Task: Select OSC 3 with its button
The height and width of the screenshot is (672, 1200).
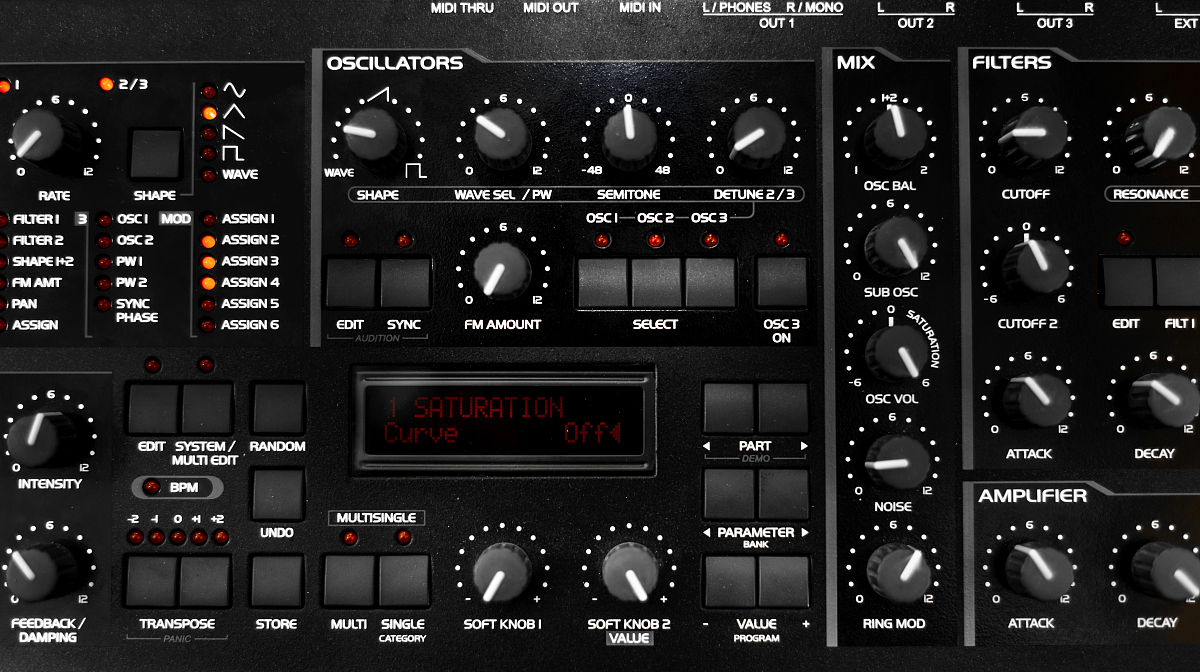Action: pyautogui.click(x=709, y=283)
